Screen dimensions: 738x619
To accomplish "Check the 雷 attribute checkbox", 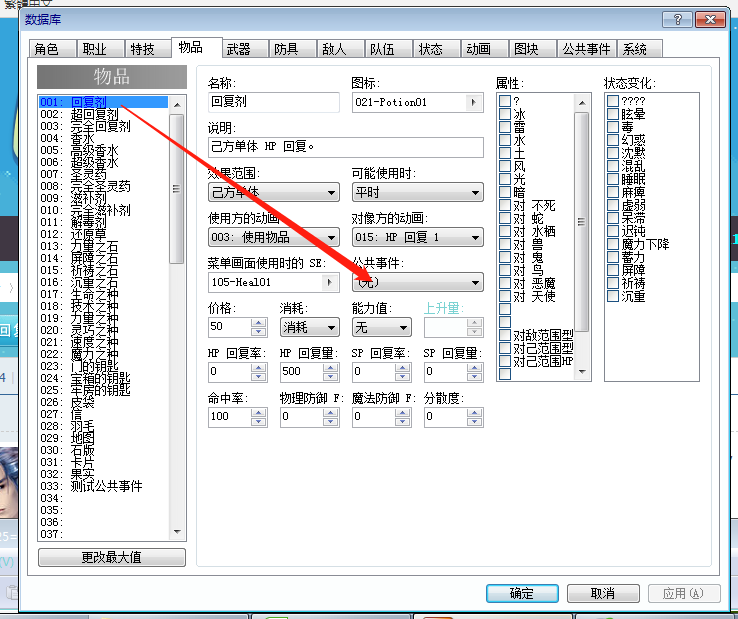I will click(505, 127).
